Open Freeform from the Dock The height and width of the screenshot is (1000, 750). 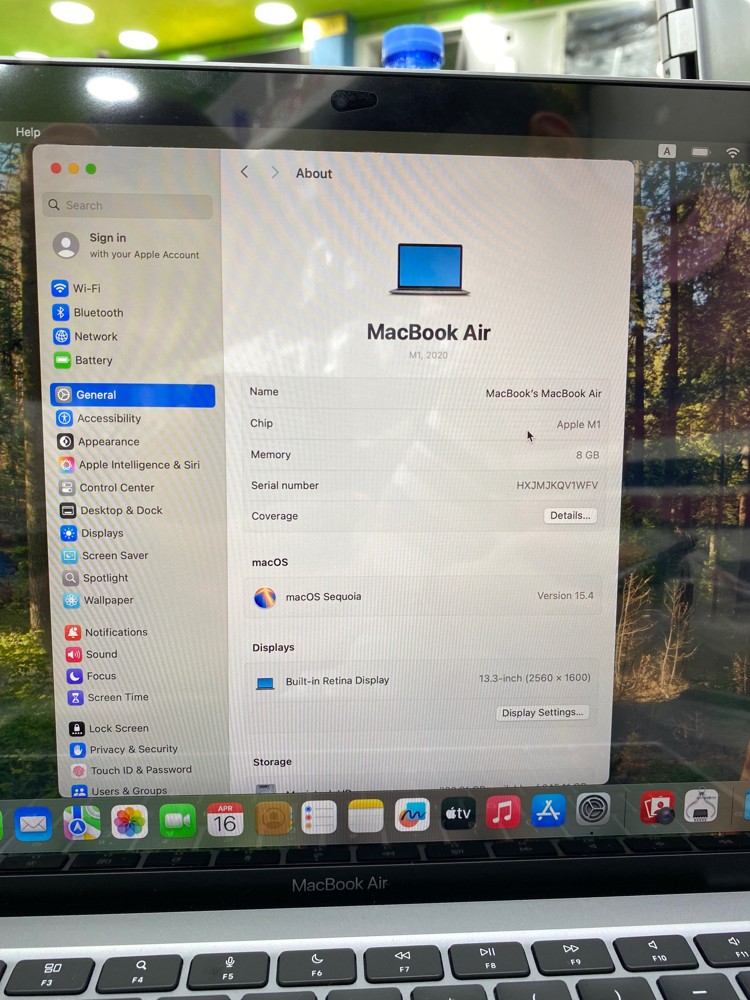[412, 814]
